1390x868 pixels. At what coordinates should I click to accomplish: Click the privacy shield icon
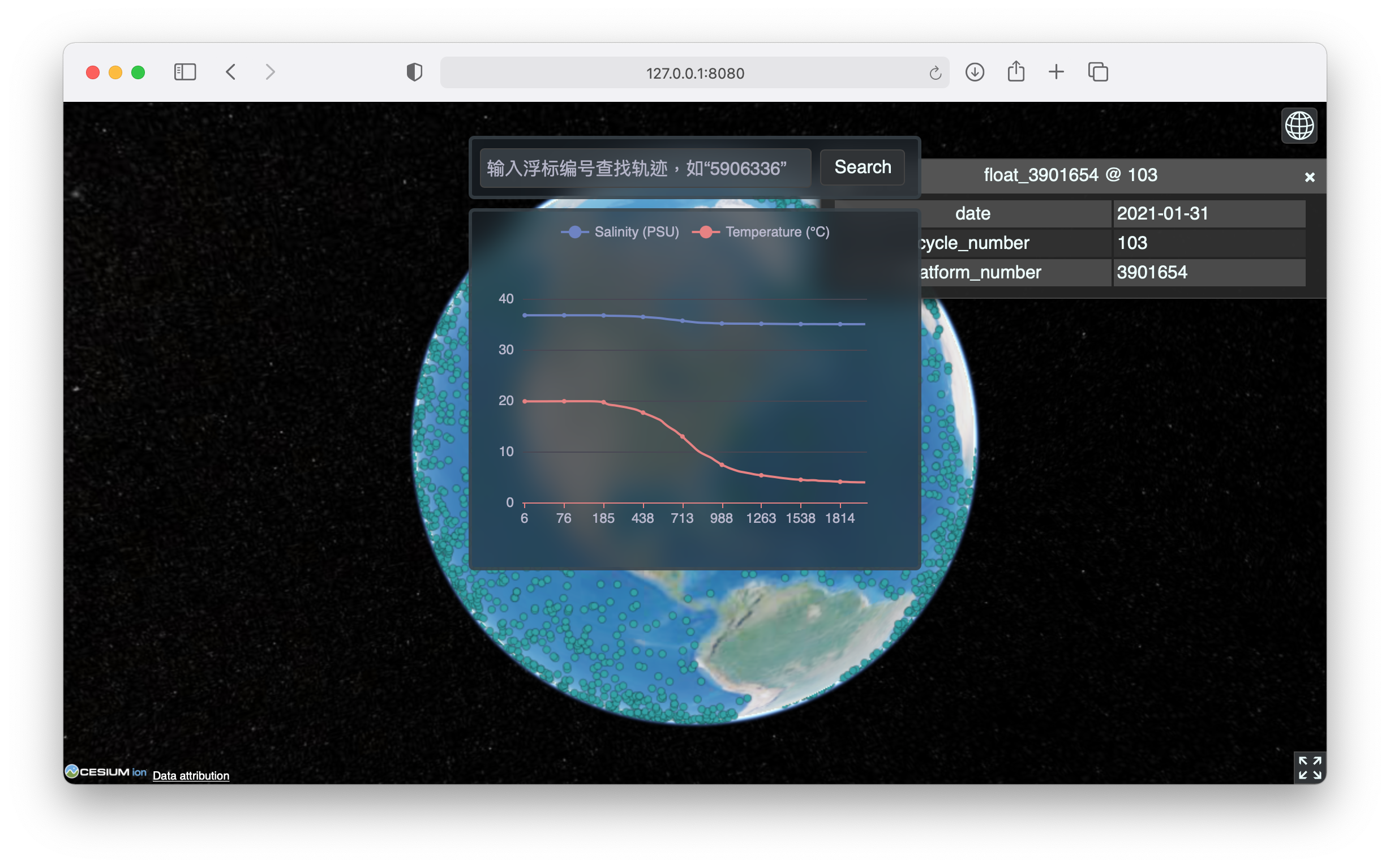point(414,72)
